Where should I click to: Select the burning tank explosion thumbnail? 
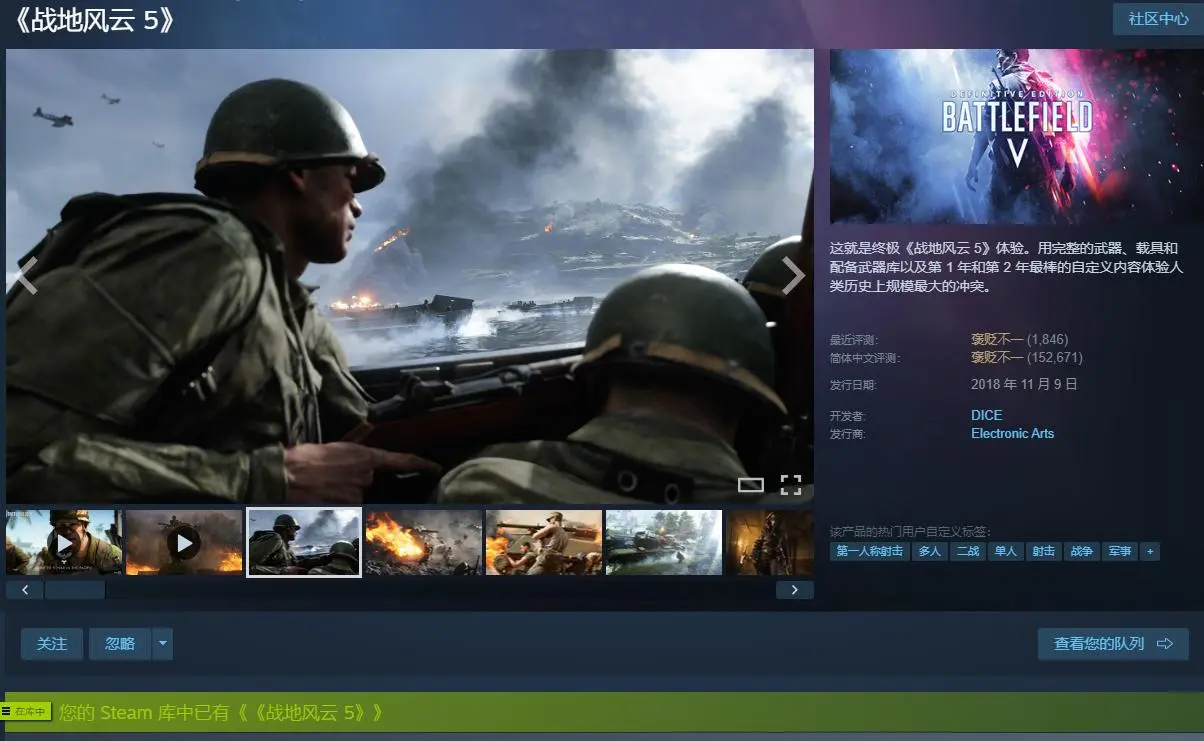point(424,543)
